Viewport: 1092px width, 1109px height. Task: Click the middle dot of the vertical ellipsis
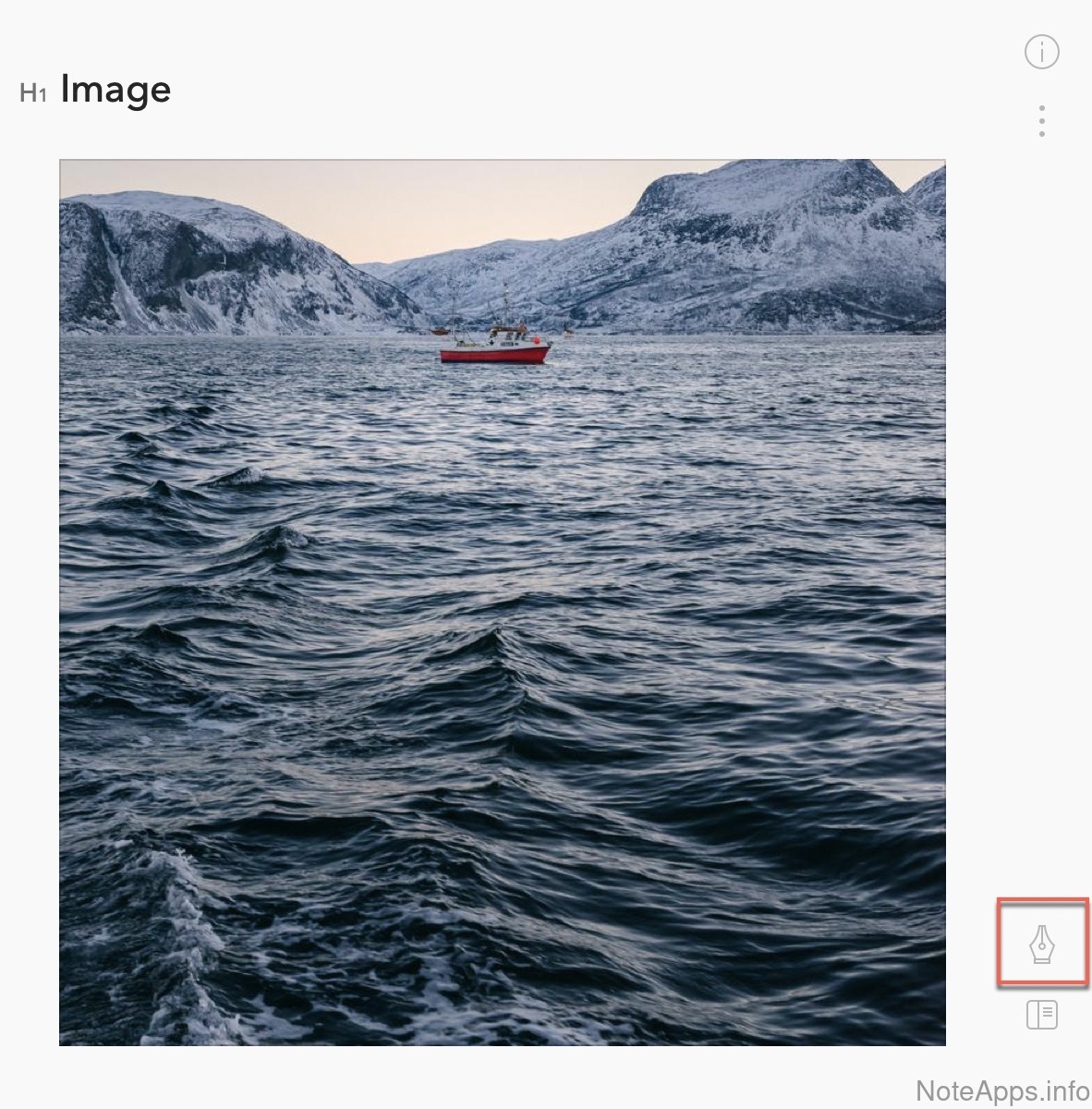point(1042,121)
